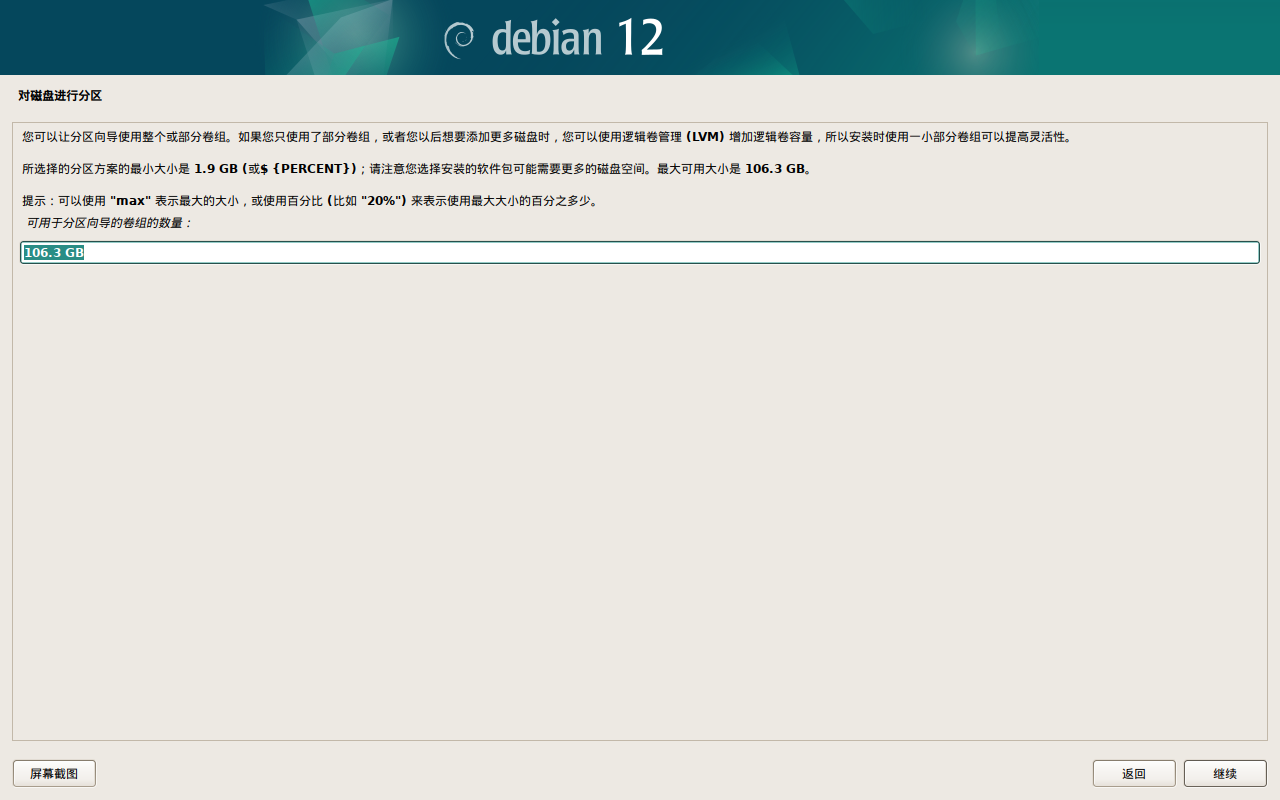The image size is (1280, 800).
Task: Click the 继续 (Continue) button
Action: click(x=1225, y=773)
